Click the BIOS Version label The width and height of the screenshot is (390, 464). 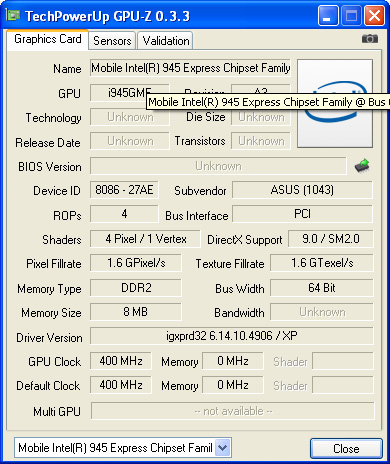(50, 167)
